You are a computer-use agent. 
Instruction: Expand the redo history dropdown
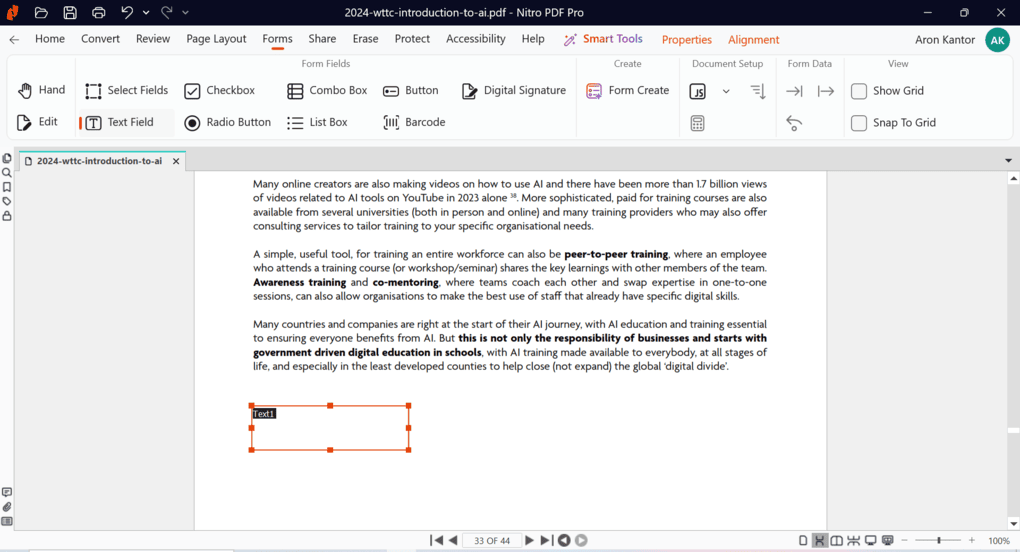(185, 12)
